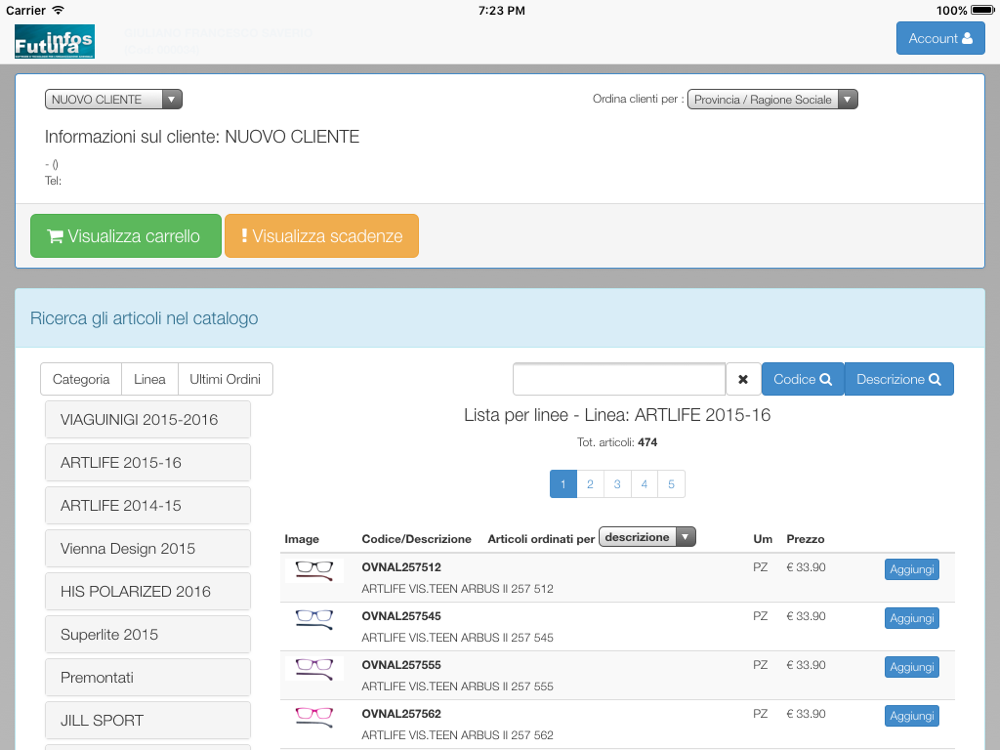
Task: Clear the search field with the X button
Action: coord(743,379)
